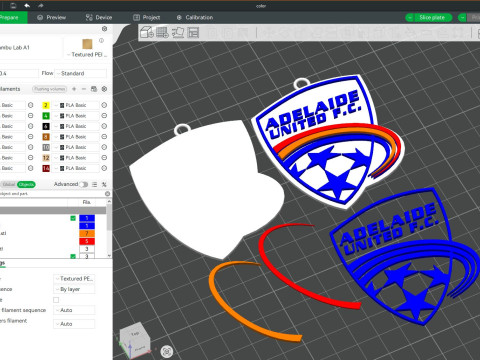Click the orange filament 7 cell in object list
480x360 pixels.
[87, 233]
